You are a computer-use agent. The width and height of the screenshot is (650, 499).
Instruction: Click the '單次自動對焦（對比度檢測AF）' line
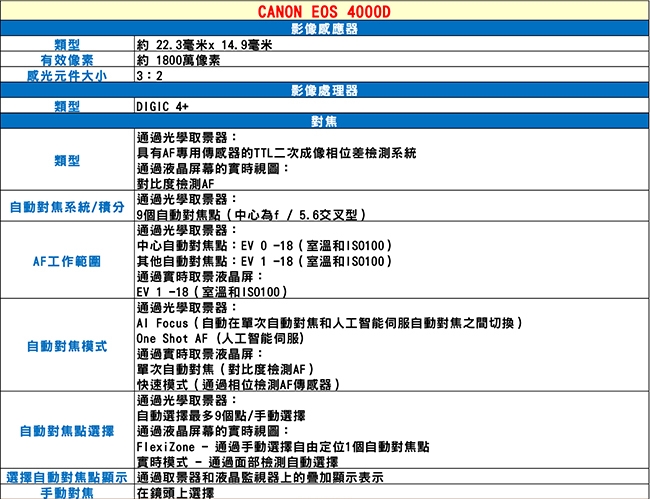226,369
